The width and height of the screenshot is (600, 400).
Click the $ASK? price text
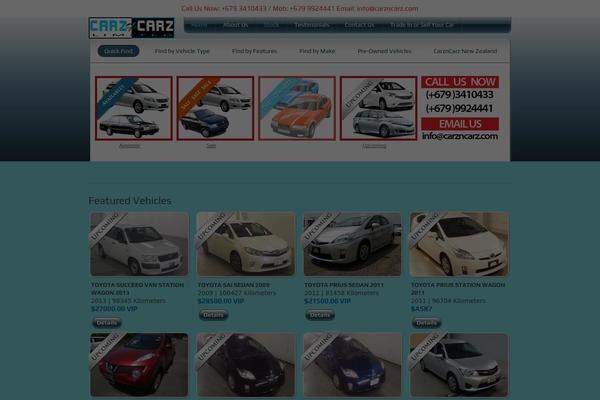tap(421, 309)
